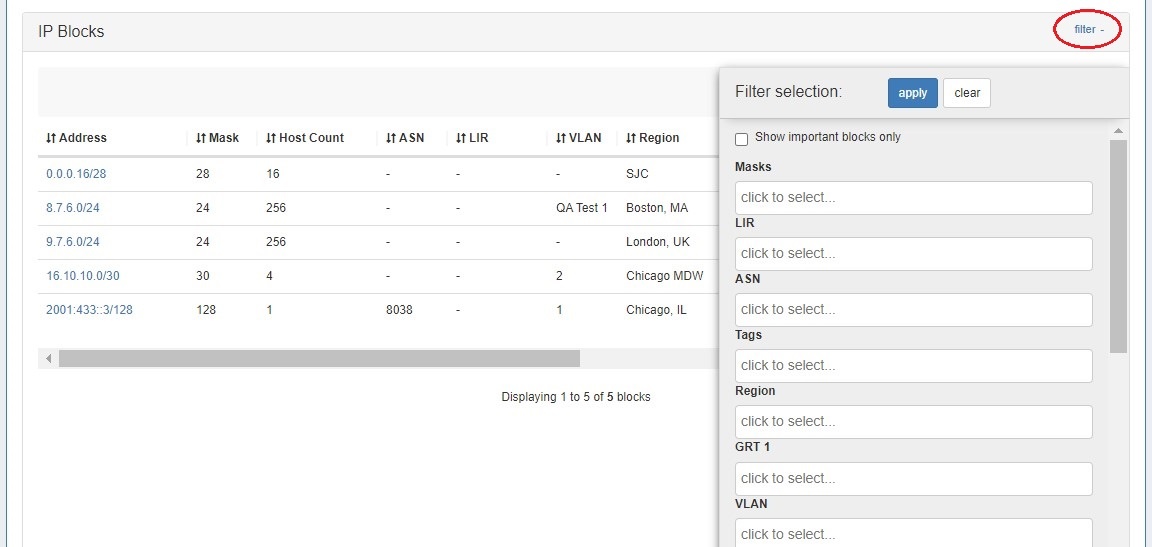The width and height of the screenshot is (1152, 547).
Task: Open IP block 8.7.6.0/24
Action: (73, 208)
